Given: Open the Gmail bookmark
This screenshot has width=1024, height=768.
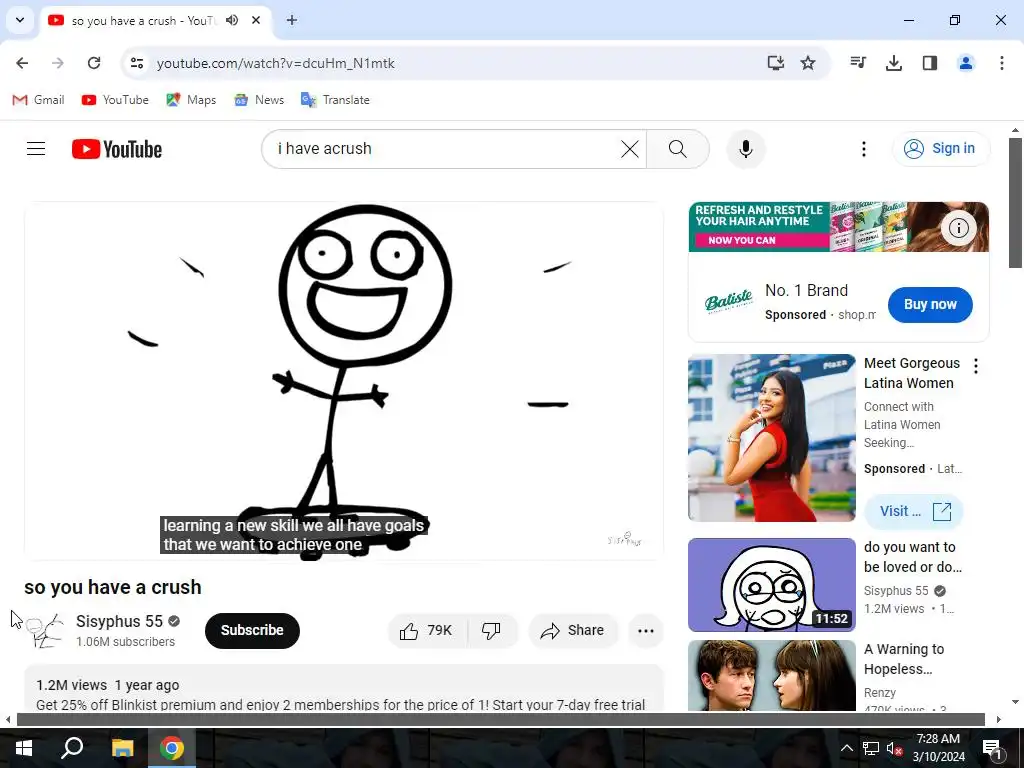Looking at the screenshot, I should [x=39, y=100].
